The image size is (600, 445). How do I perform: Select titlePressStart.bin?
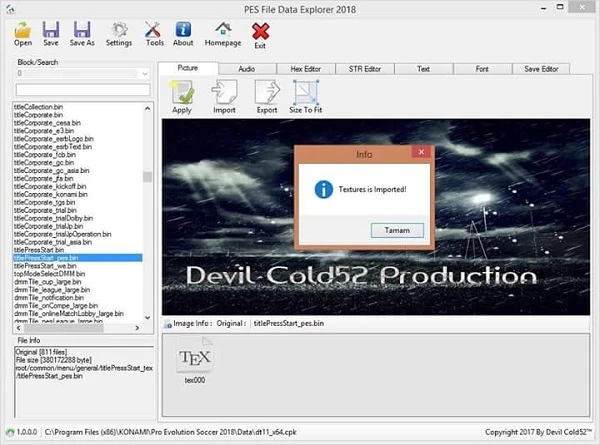39,250
